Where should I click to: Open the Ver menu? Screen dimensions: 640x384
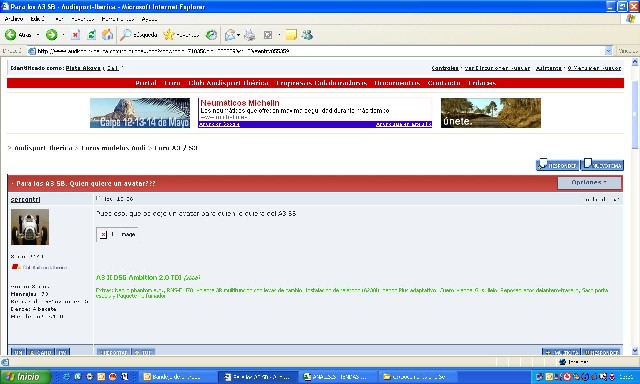59,19
